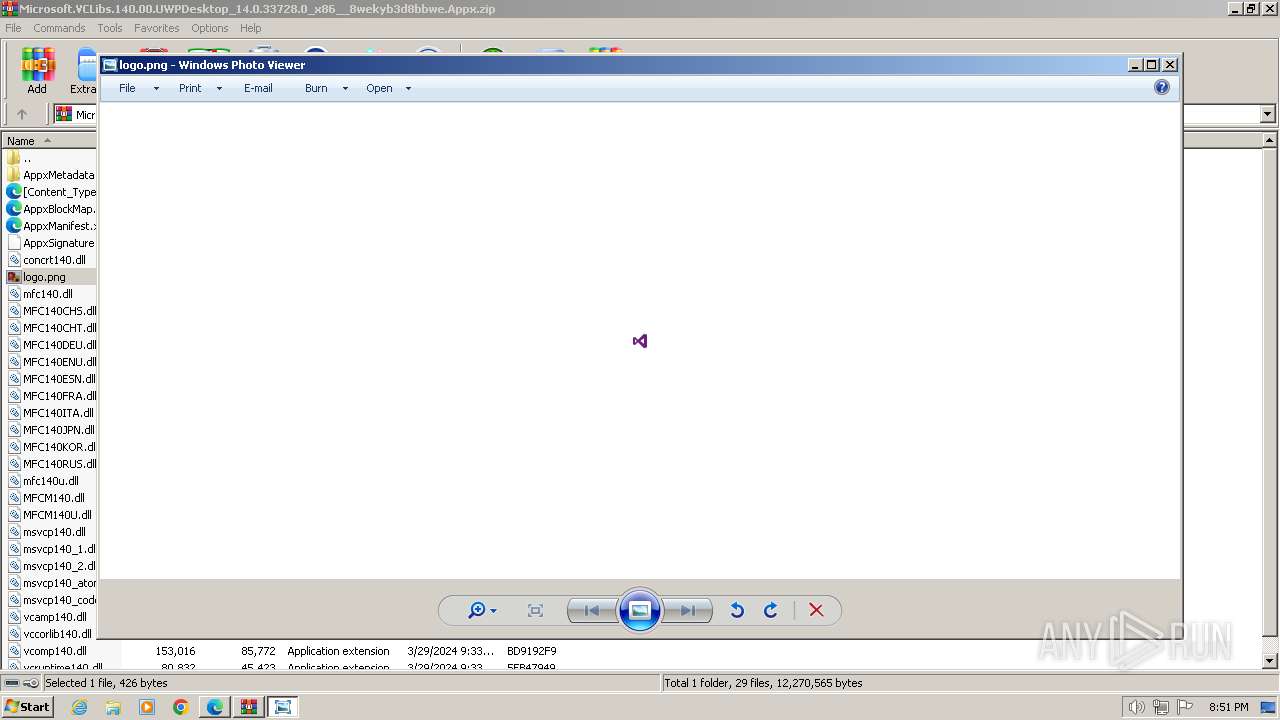Select MFC140CHS.dll in file list
This screenshot has height=720, width=1280.
click(51, 311)
